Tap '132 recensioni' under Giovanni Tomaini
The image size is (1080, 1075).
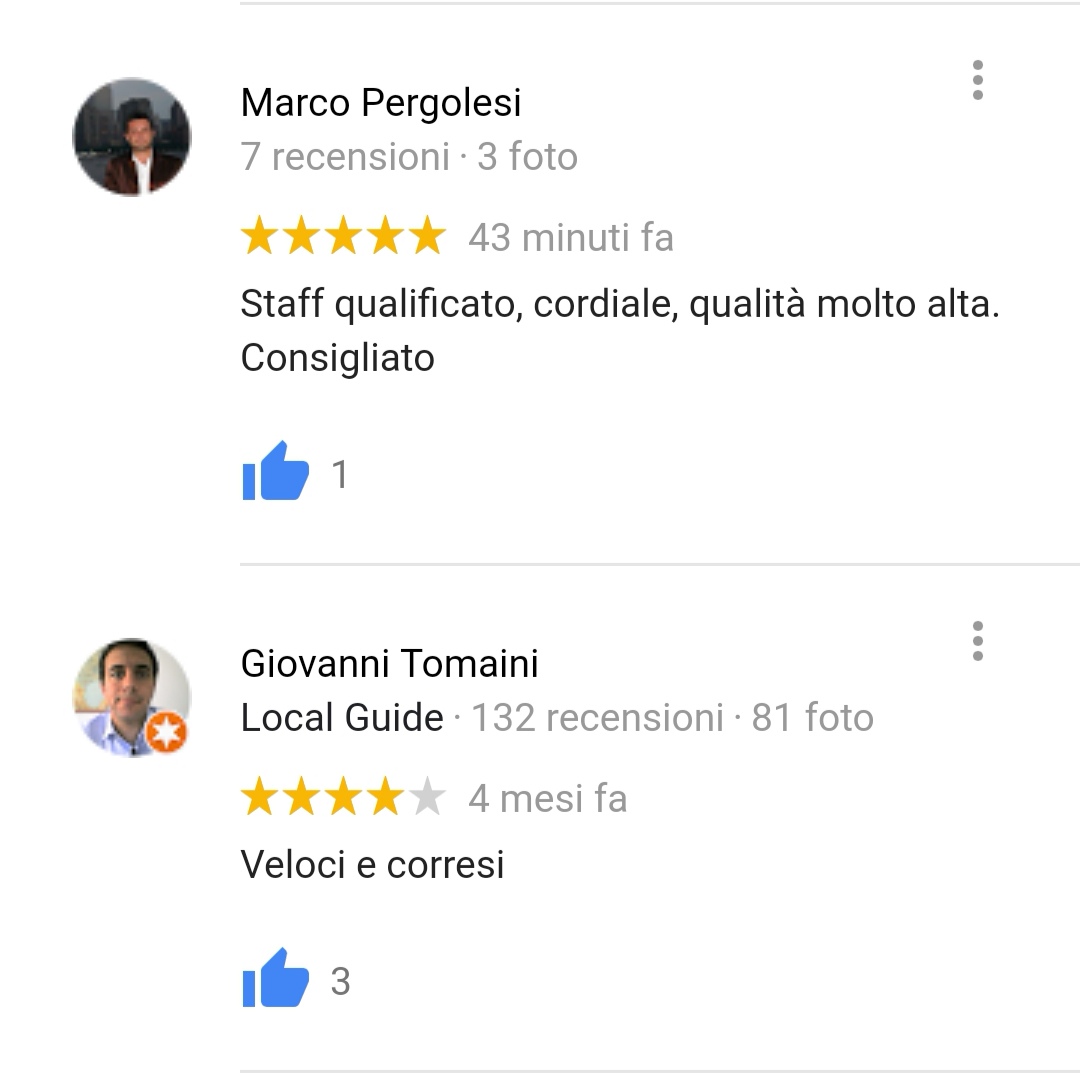[597, 718]
